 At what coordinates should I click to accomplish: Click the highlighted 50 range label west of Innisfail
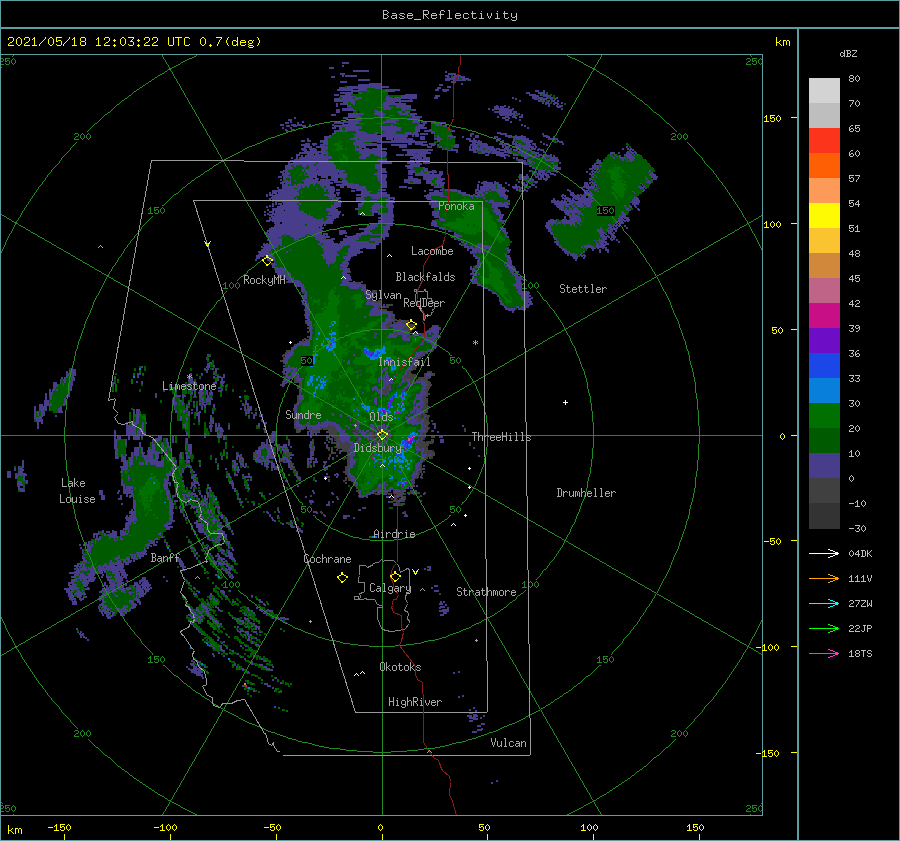(307, 361)
